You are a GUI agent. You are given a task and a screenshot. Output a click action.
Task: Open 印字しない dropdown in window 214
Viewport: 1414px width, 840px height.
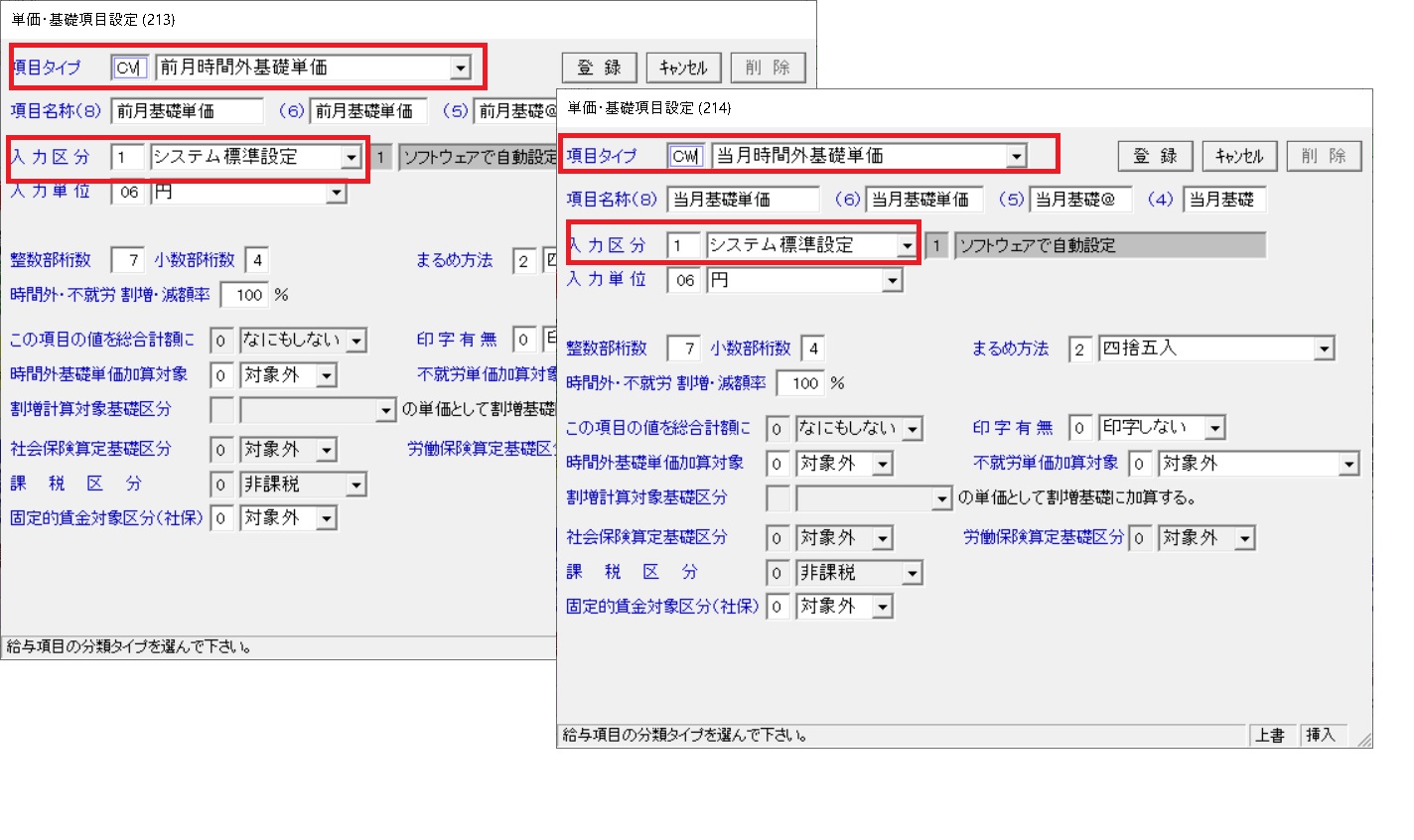click(x=1215, y=429)
